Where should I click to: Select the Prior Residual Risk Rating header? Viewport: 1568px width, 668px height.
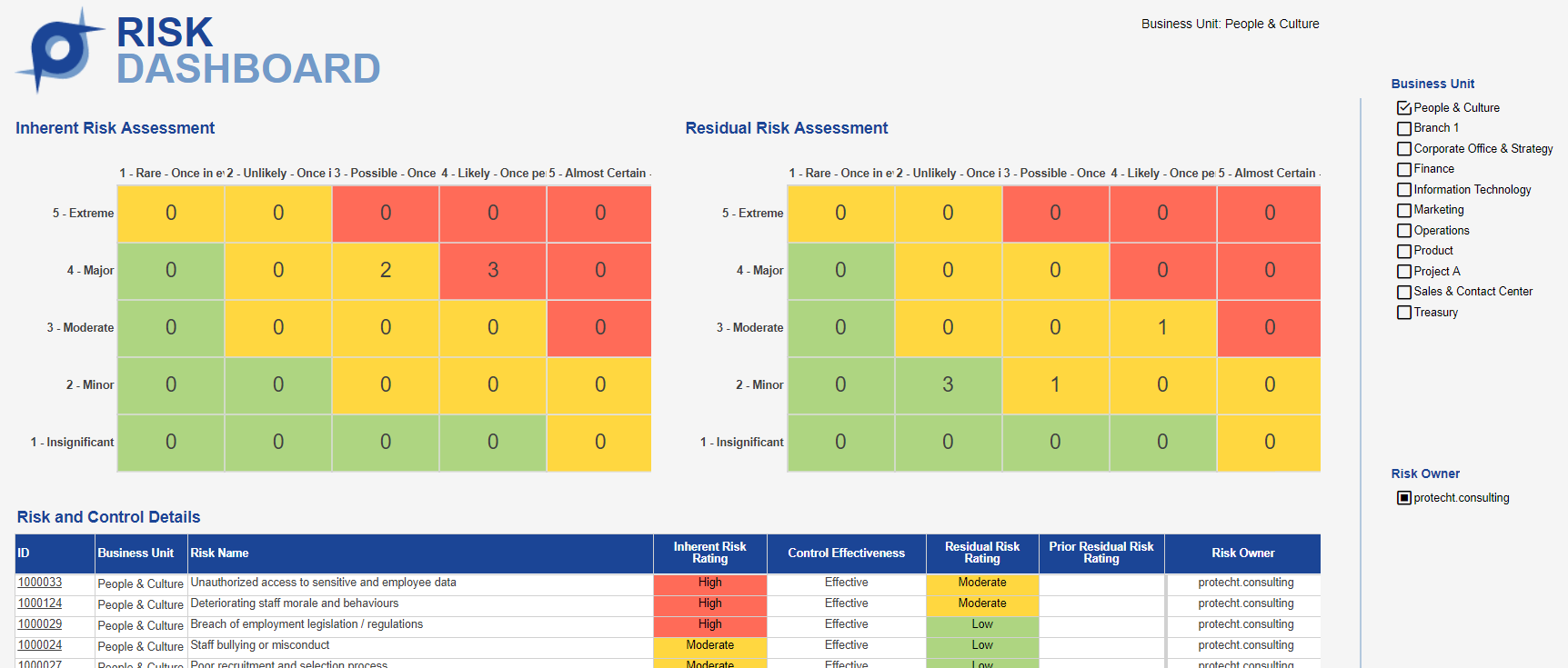pos(1101,553)
